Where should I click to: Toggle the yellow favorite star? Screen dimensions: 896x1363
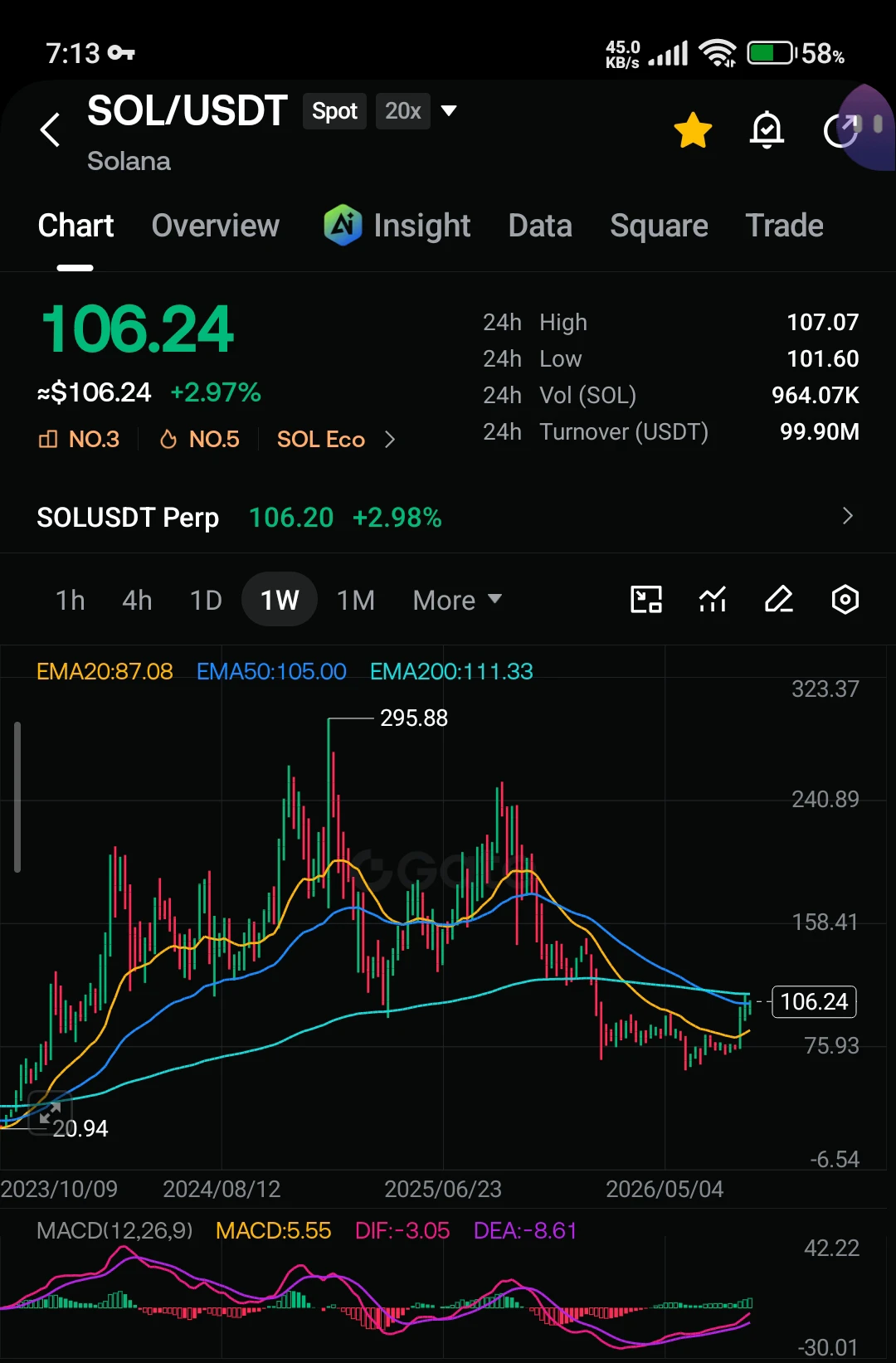point(693,130)
